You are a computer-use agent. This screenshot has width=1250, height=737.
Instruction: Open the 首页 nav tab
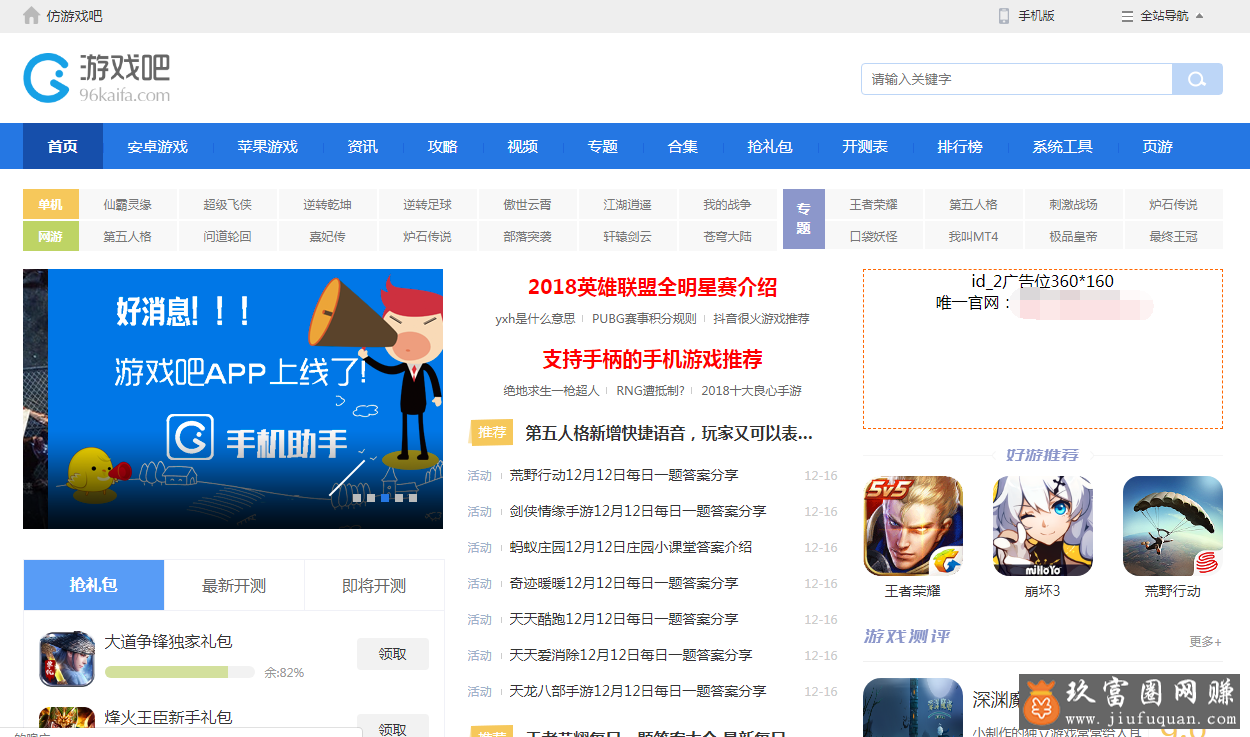pos(63,146)
